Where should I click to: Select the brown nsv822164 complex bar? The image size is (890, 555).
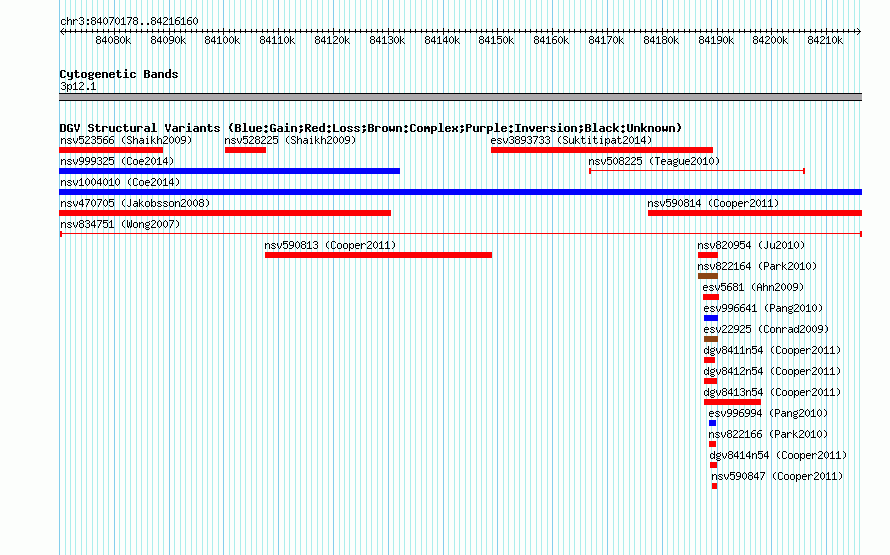pyautogui.click(x=708, y=276)
